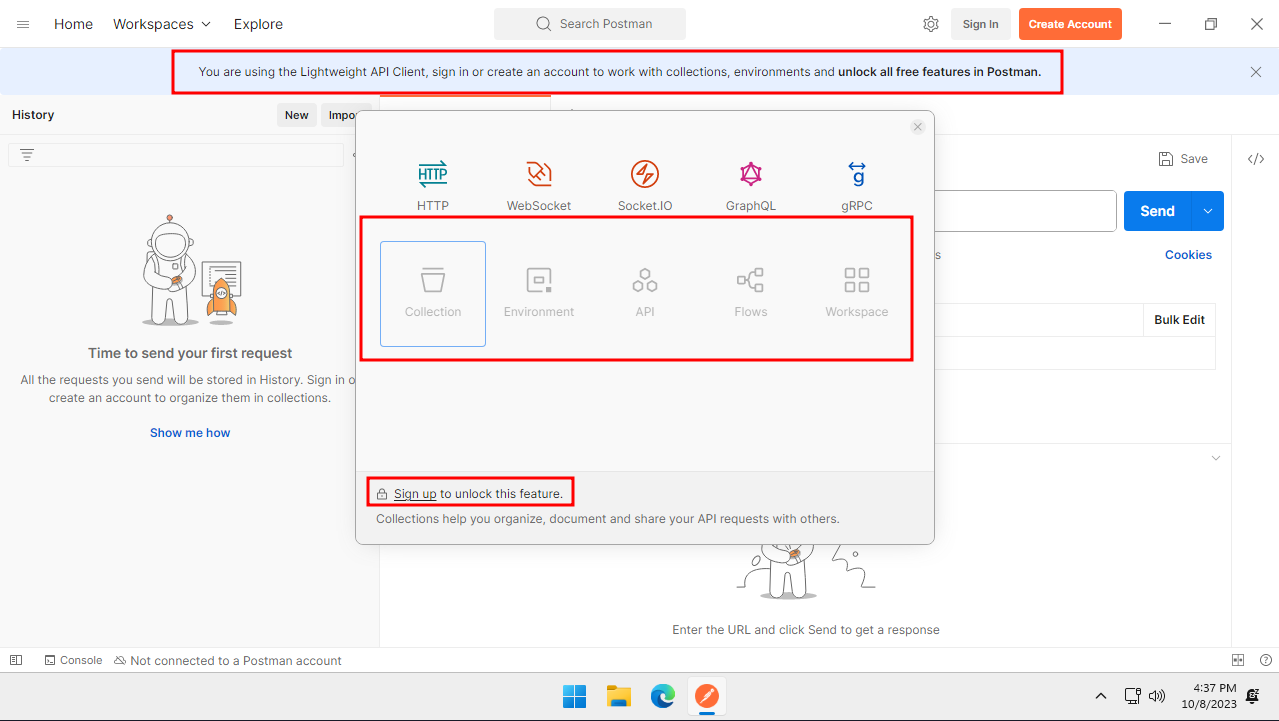This screenshot has height=721, width=1279.
Task: Click the history filter icon
Action: pos(27,155)
